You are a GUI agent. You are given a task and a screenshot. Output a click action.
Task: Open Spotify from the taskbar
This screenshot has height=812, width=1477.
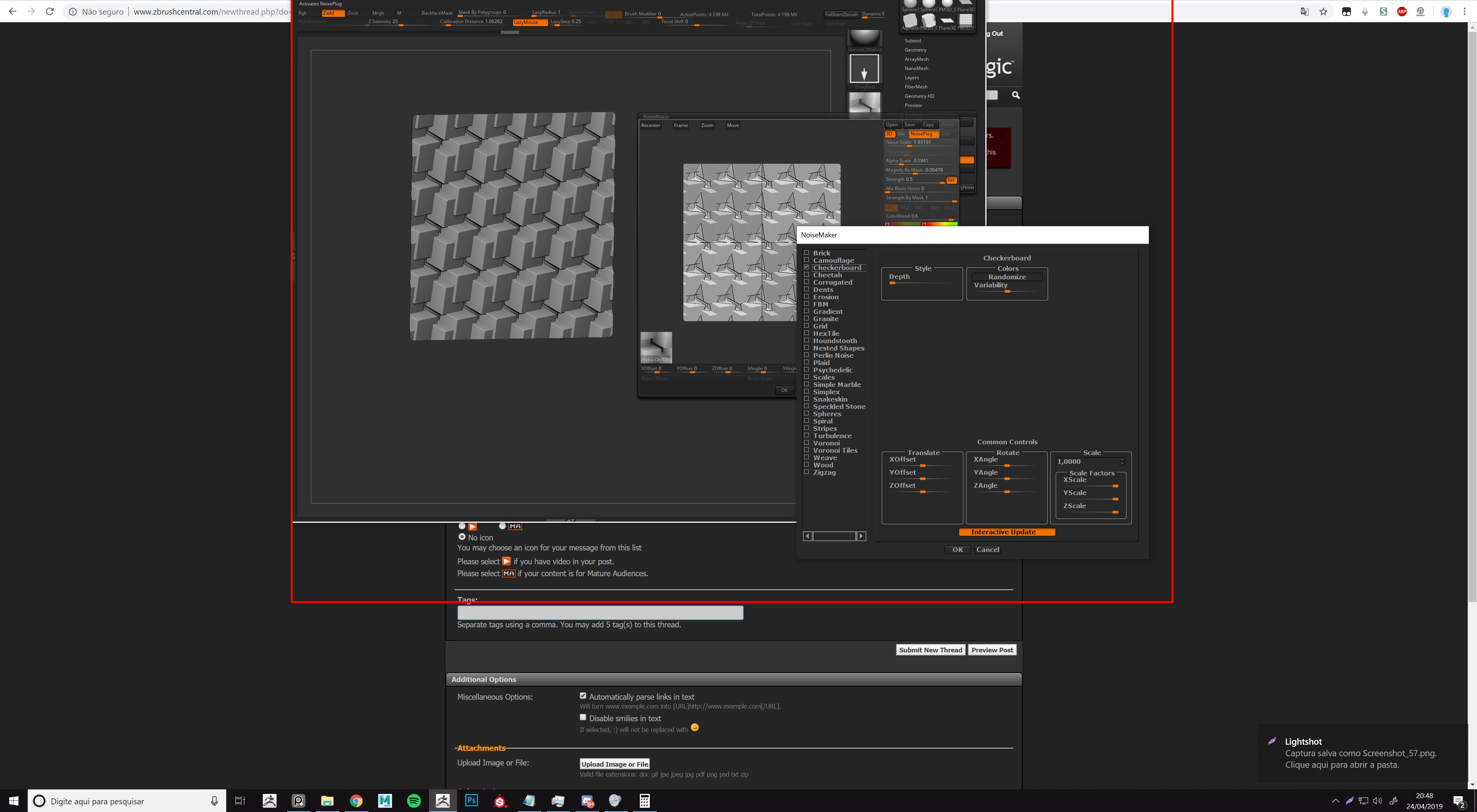[414, 800]
